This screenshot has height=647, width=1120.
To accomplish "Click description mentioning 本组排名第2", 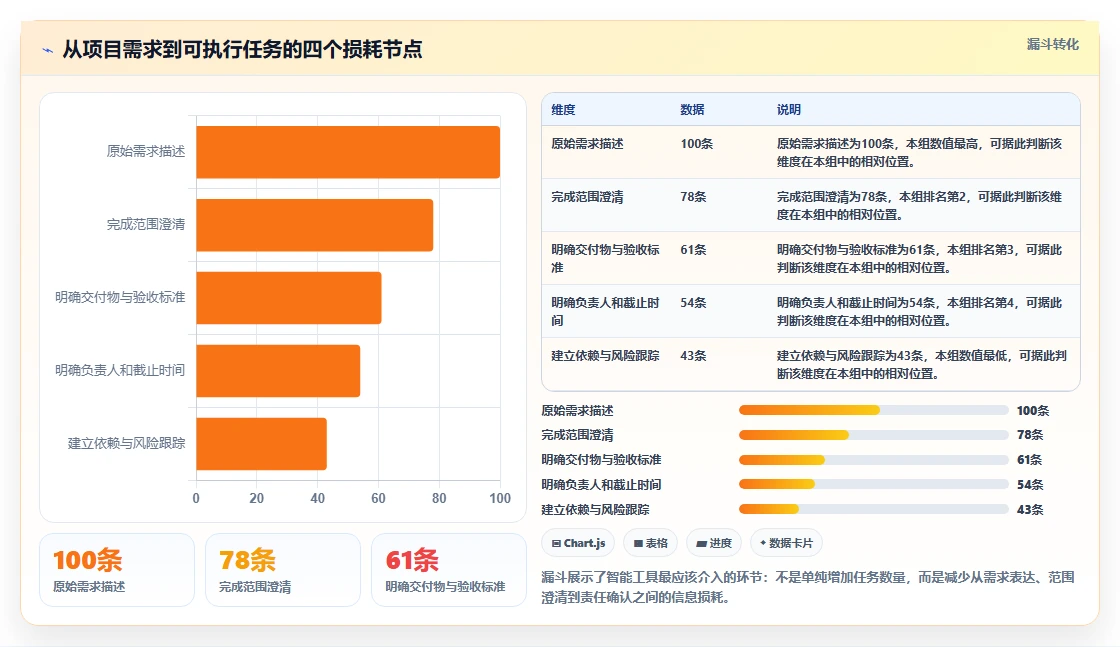I will (x=919, y=206).
